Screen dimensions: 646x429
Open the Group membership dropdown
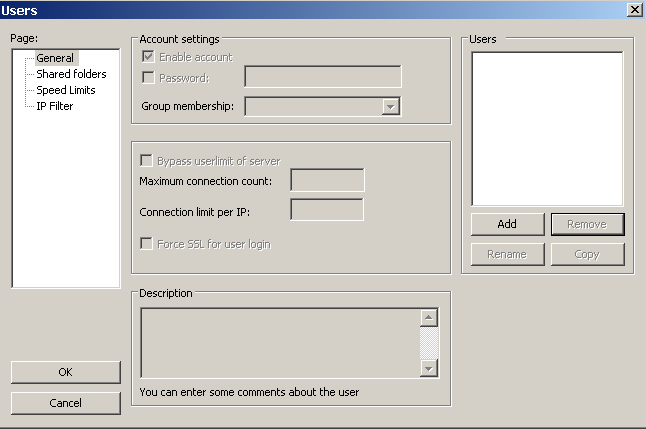(x=391, y=107)
